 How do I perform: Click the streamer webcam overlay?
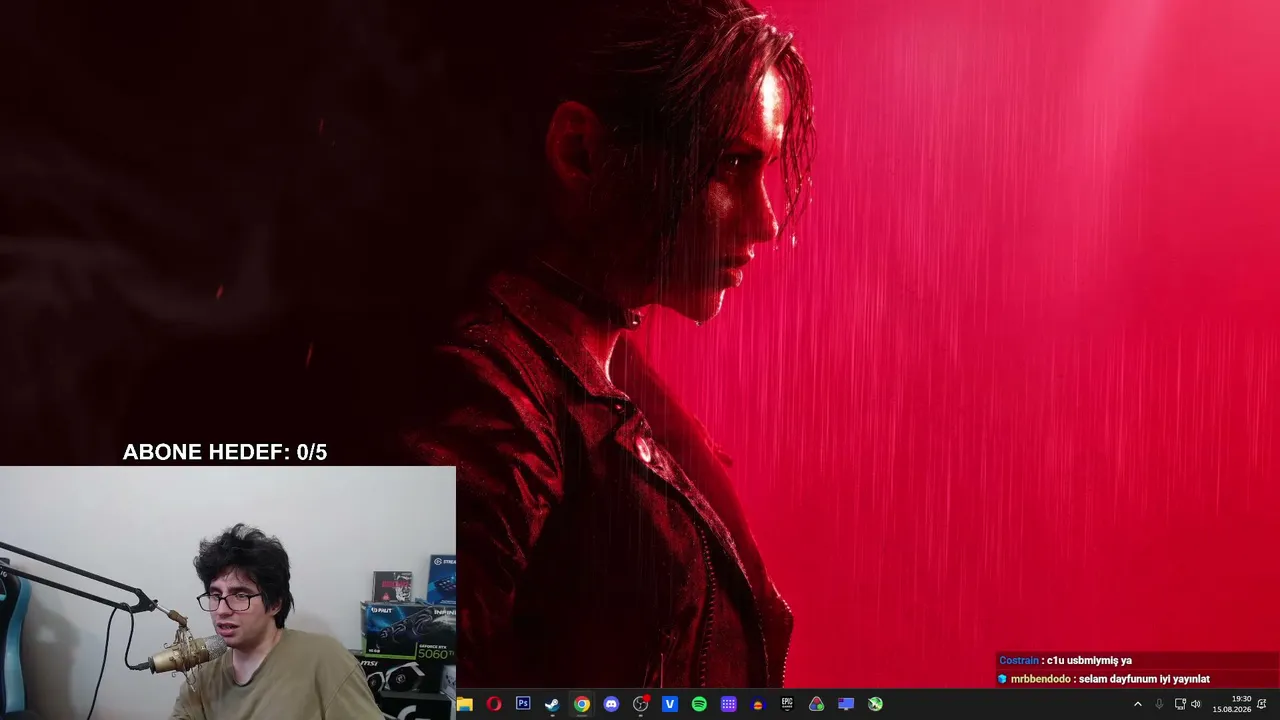point(228,593)
